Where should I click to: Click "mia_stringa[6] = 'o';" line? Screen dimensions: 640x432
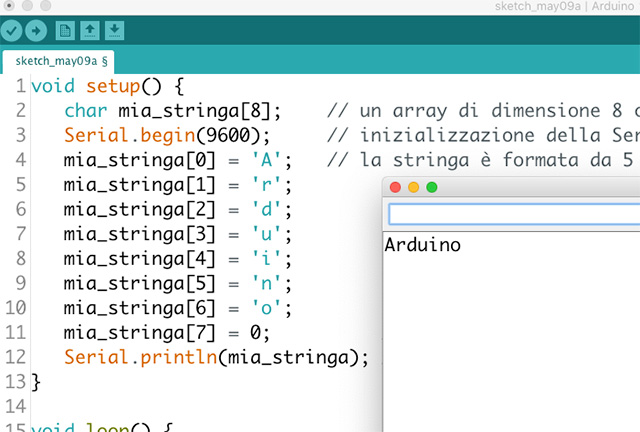pyautogui.click(x=178, y=308)
